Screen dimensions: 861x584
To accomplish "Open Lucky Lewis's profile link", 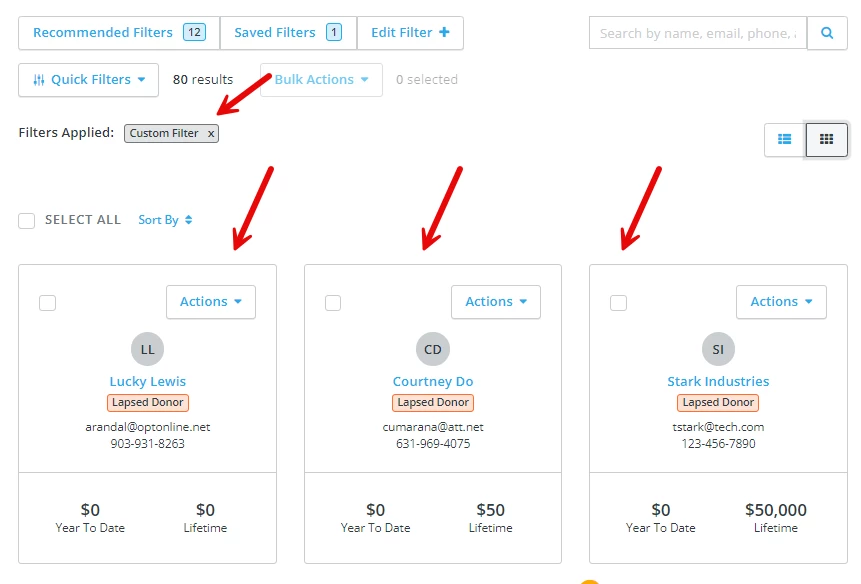I will pos(147,381).
